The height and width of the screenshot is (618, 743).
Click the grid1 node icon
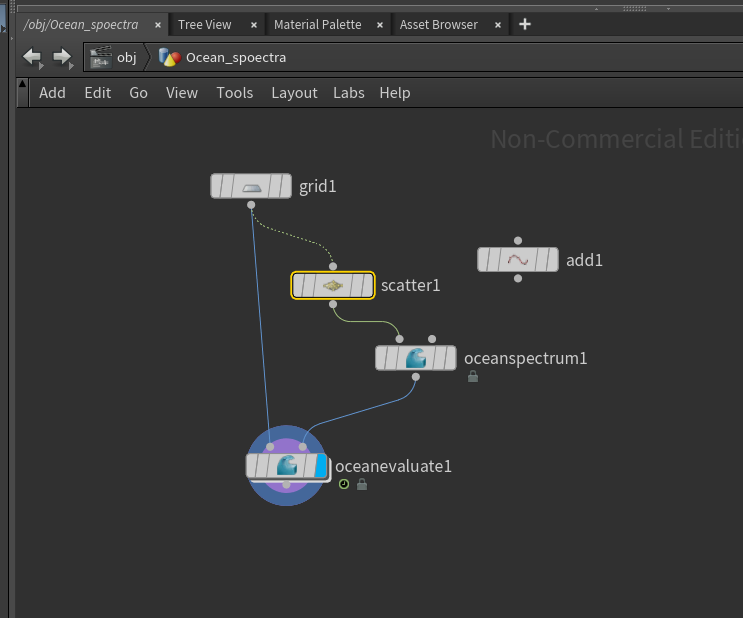point(252,187)
